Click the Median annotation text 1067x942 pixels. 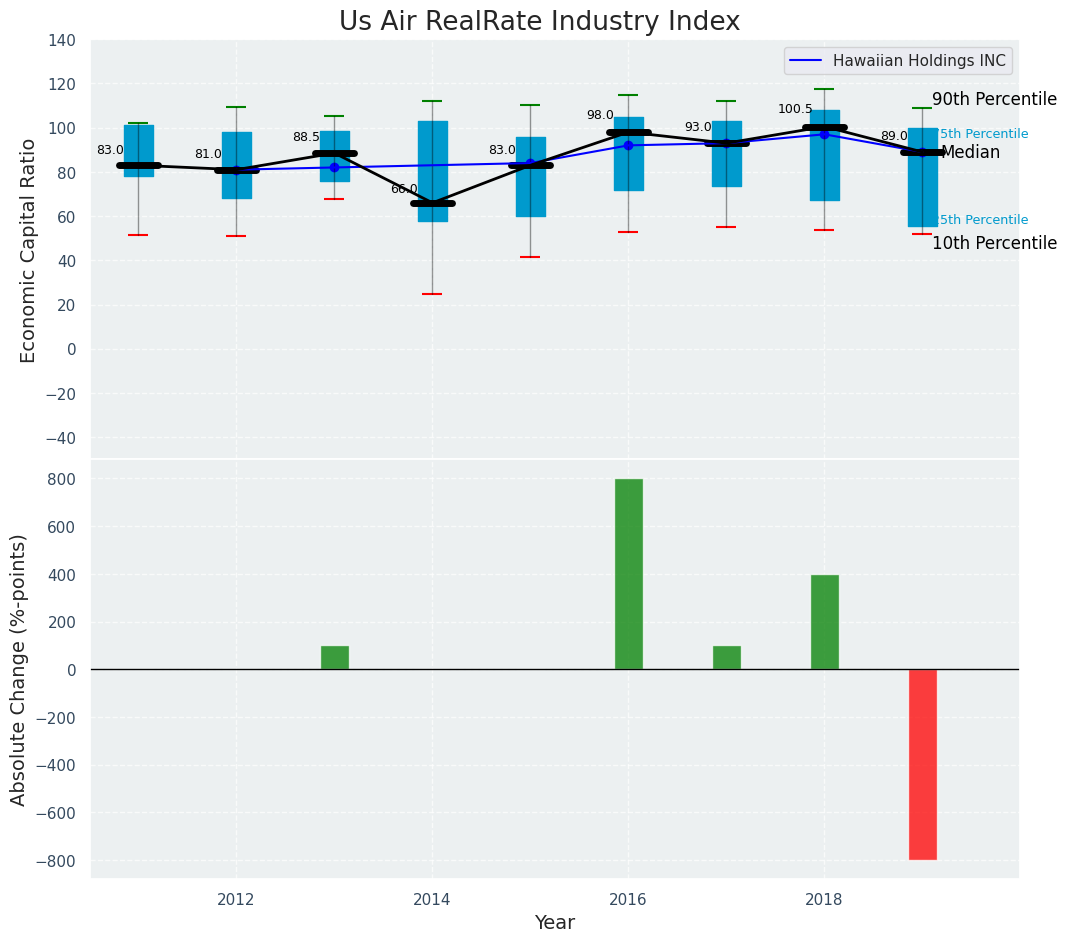[x=970, y=152]
